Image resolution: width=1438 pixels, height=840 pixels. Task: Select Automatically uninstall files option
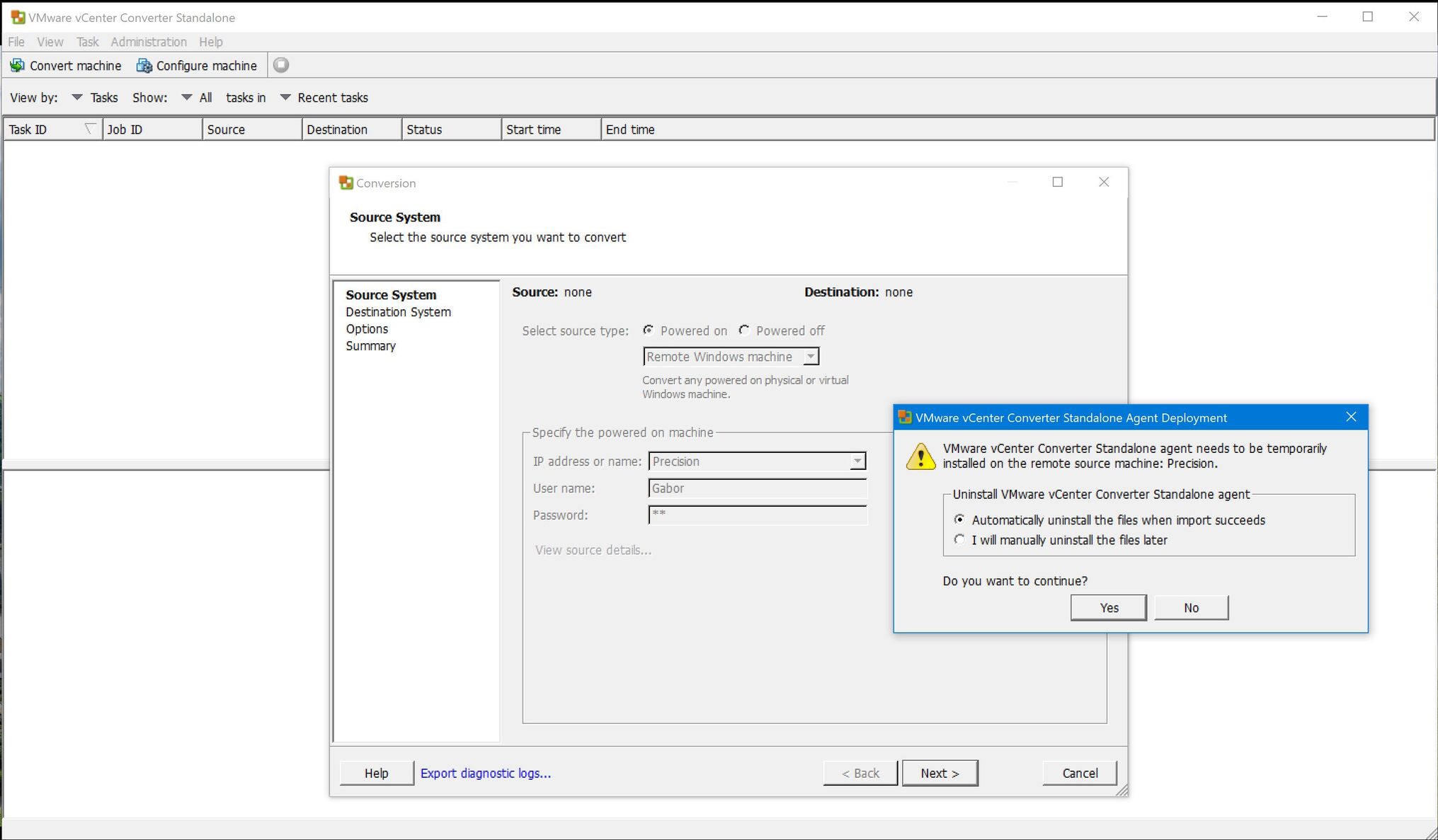coord(959,520)
